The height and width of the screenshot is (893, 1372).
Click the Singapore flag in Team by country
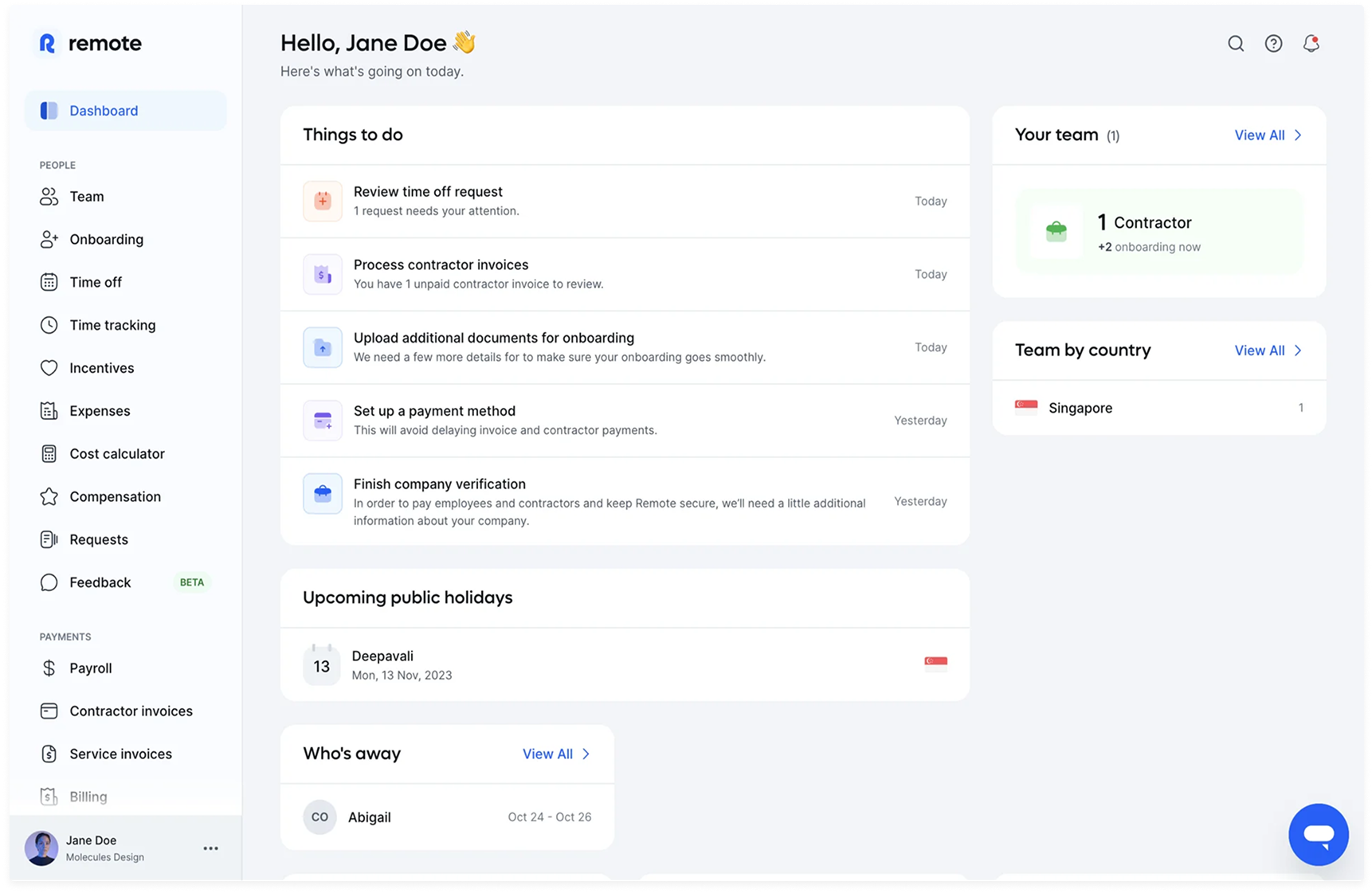point(1026,407)
